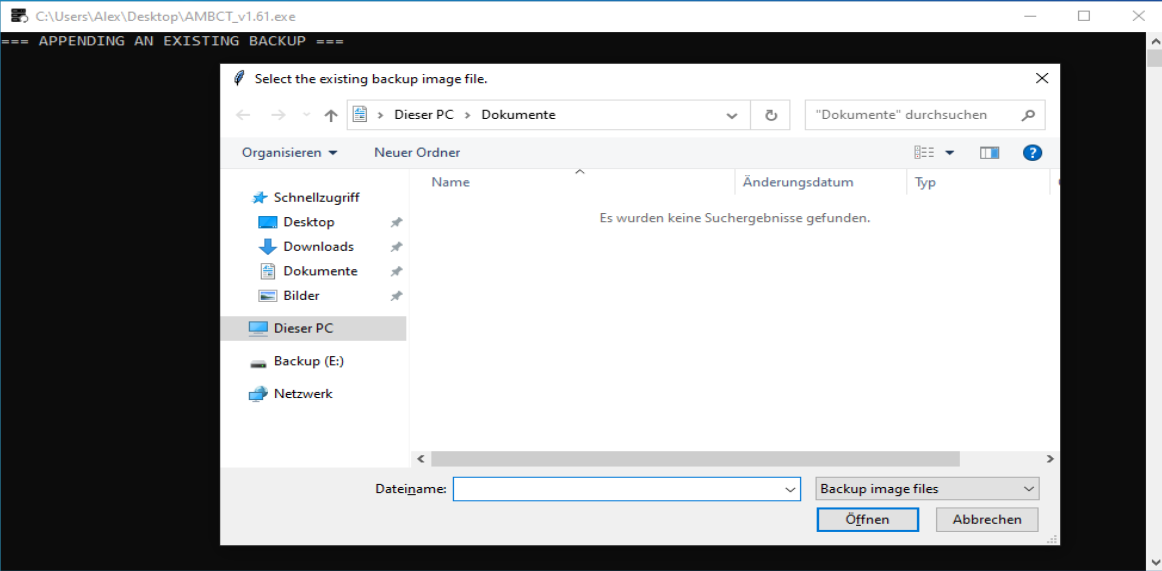This screenshot has height=571, width=1162.
Task: Open the help question mark icon
Action: 1033,153
